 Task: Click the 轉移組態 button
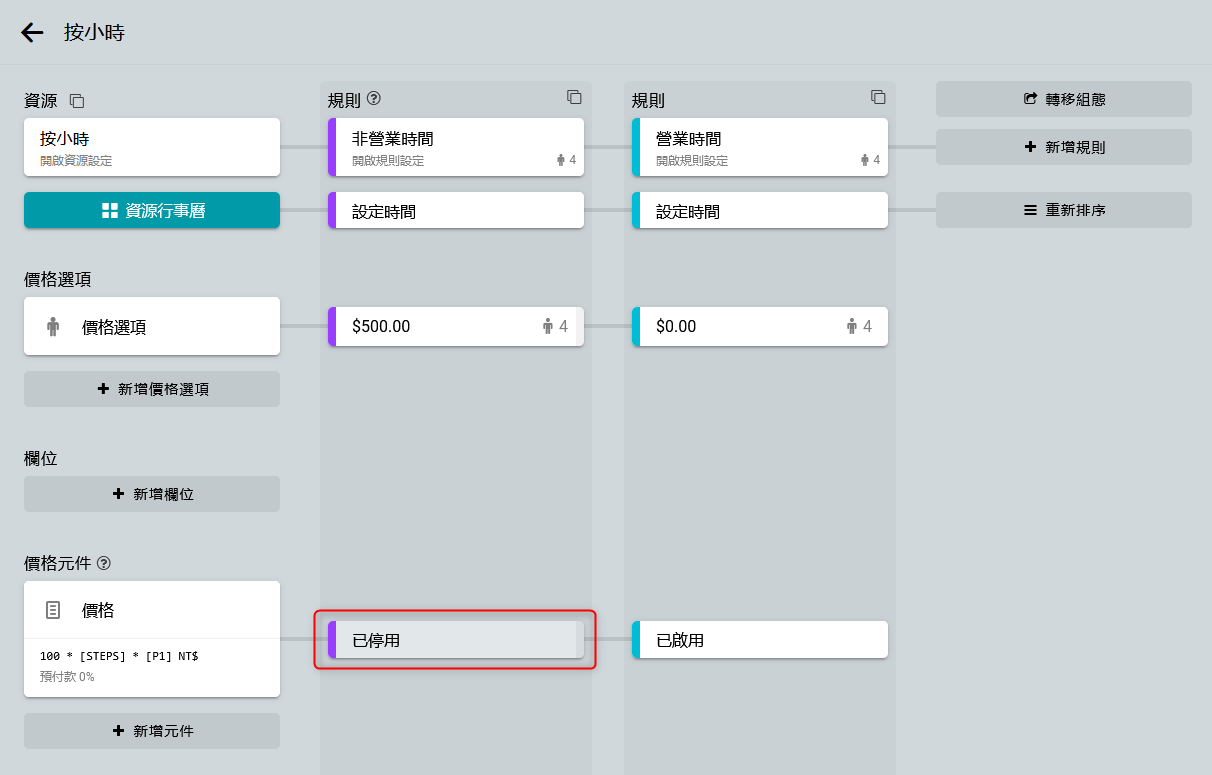pyautogui.click(x=1064, y=99)
